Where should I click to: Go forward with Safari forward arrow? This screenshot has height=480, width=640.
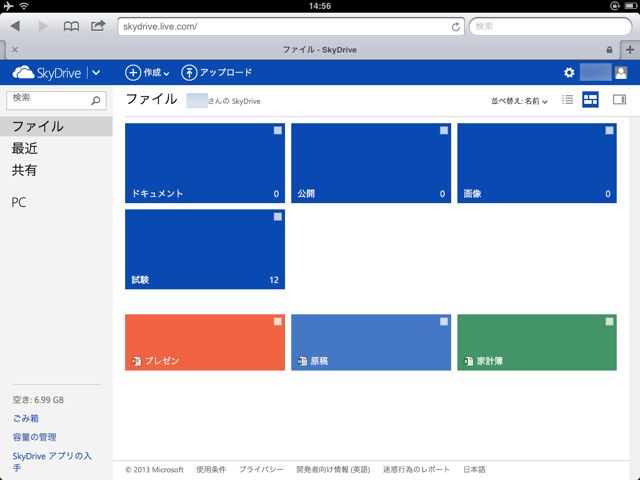[43, 26]
